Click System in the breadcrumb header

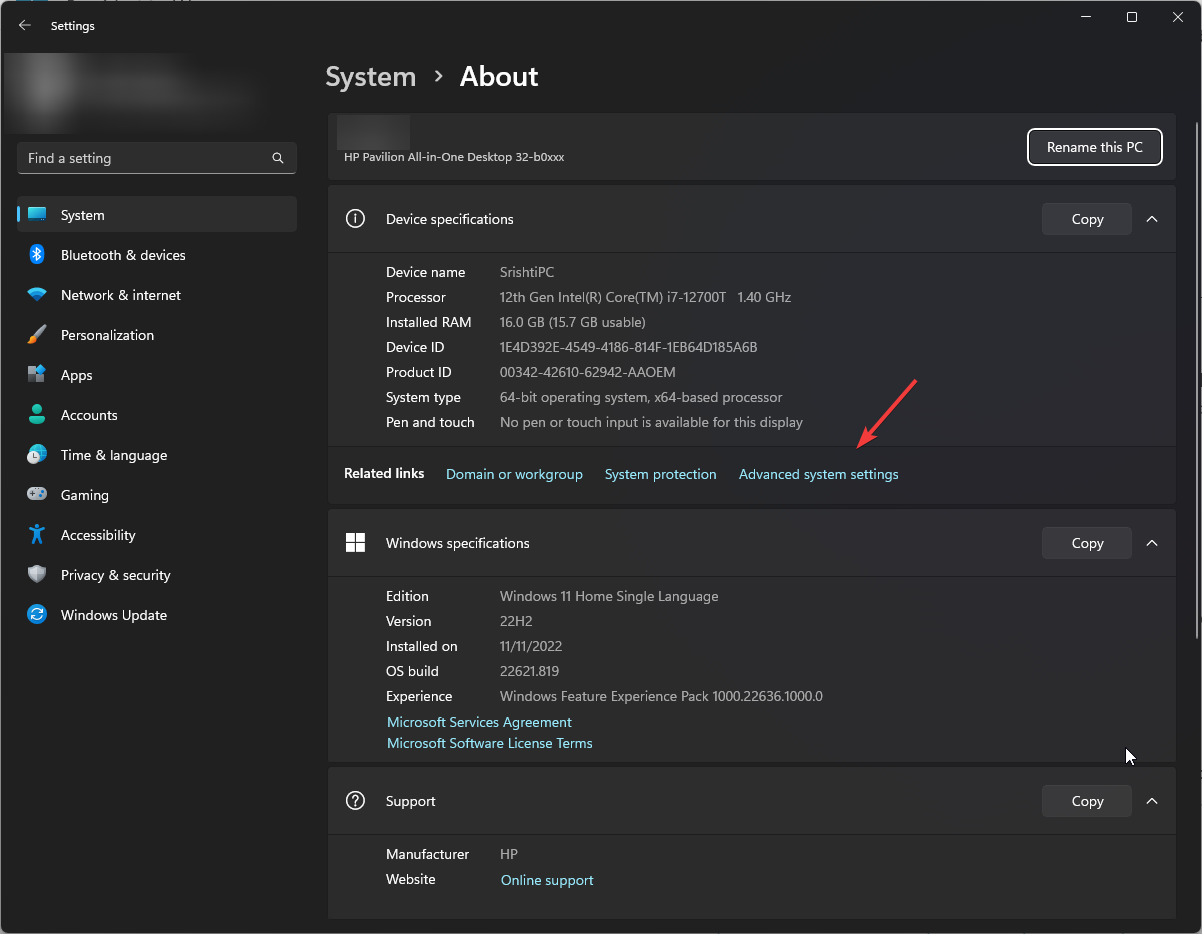click(x=370, y=76)
